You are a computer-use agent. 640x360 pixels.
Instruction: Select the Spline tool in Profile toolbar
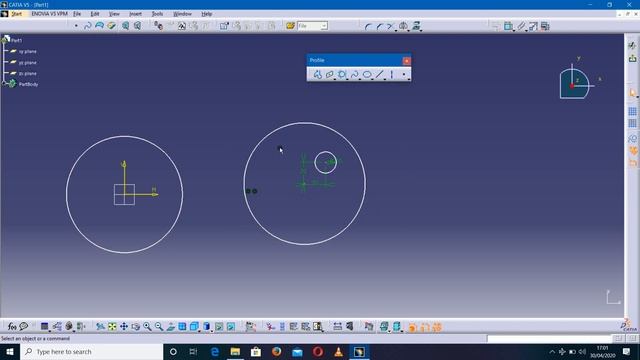tap(354, 74)
